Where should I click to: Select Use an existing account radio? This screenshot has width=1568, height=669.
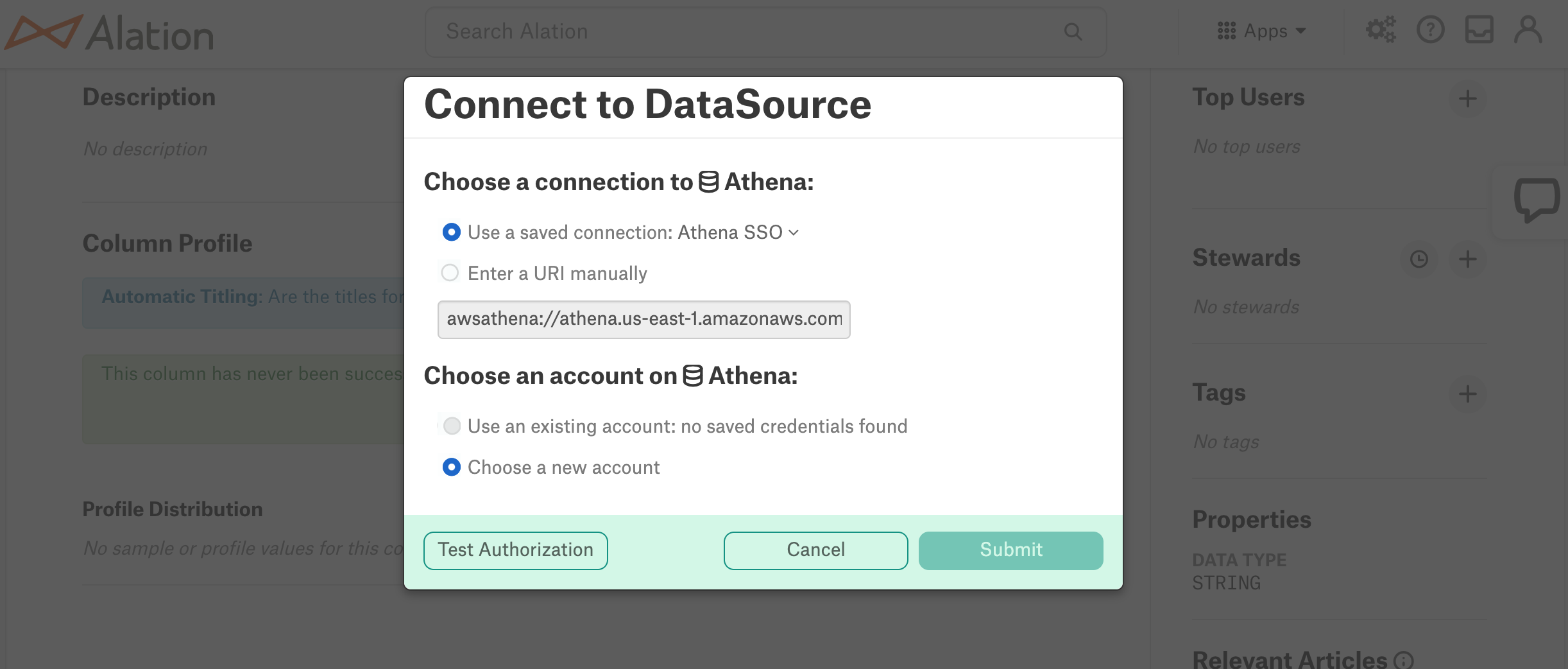pos(452,426)
